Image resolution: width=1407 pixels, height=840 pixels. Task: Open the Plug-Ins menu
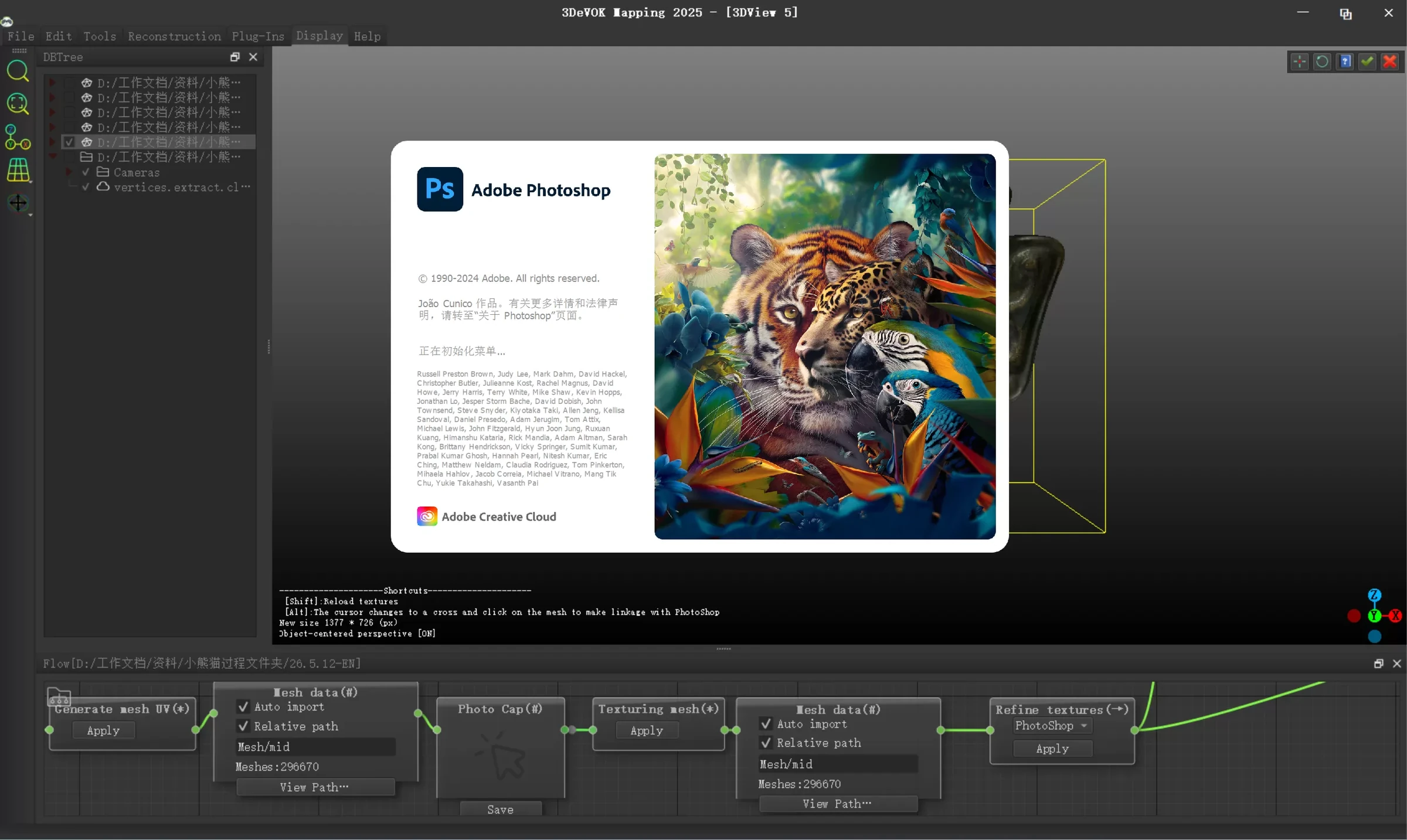click(x=258, y=36)
